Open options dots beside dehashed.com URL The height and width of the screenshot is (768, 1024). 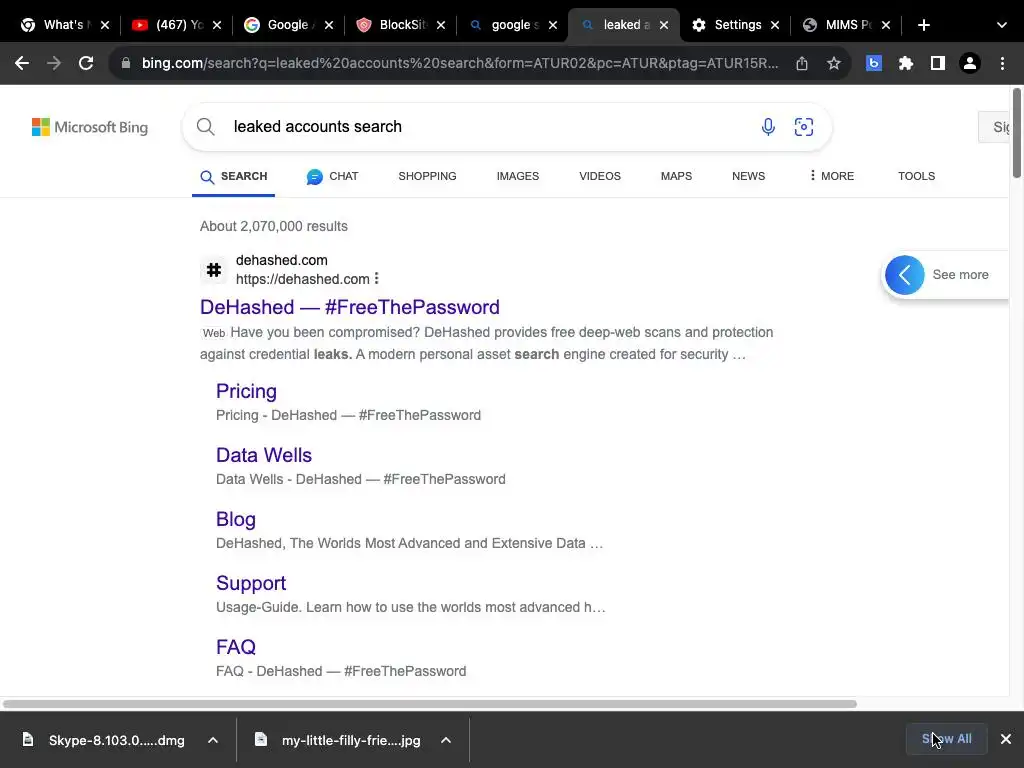377,279
